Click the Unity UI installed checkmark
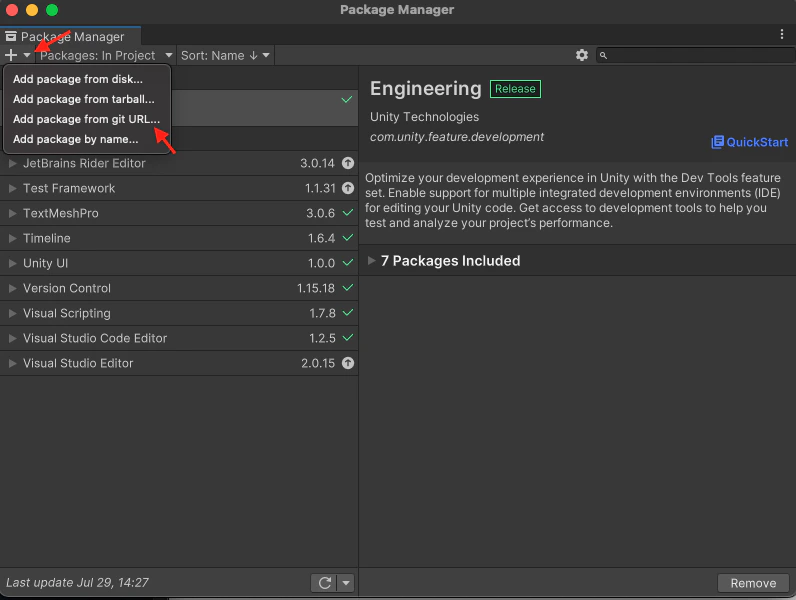The image size is (796, 600). (348, 262)
